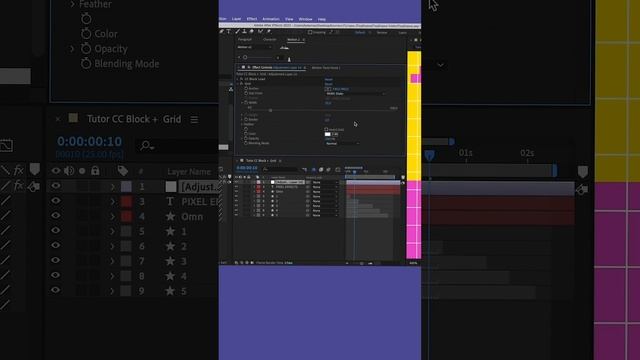This screenshot has width=640, height=360.
Task: Choose the Default workspace in center window
Action: 360,32
